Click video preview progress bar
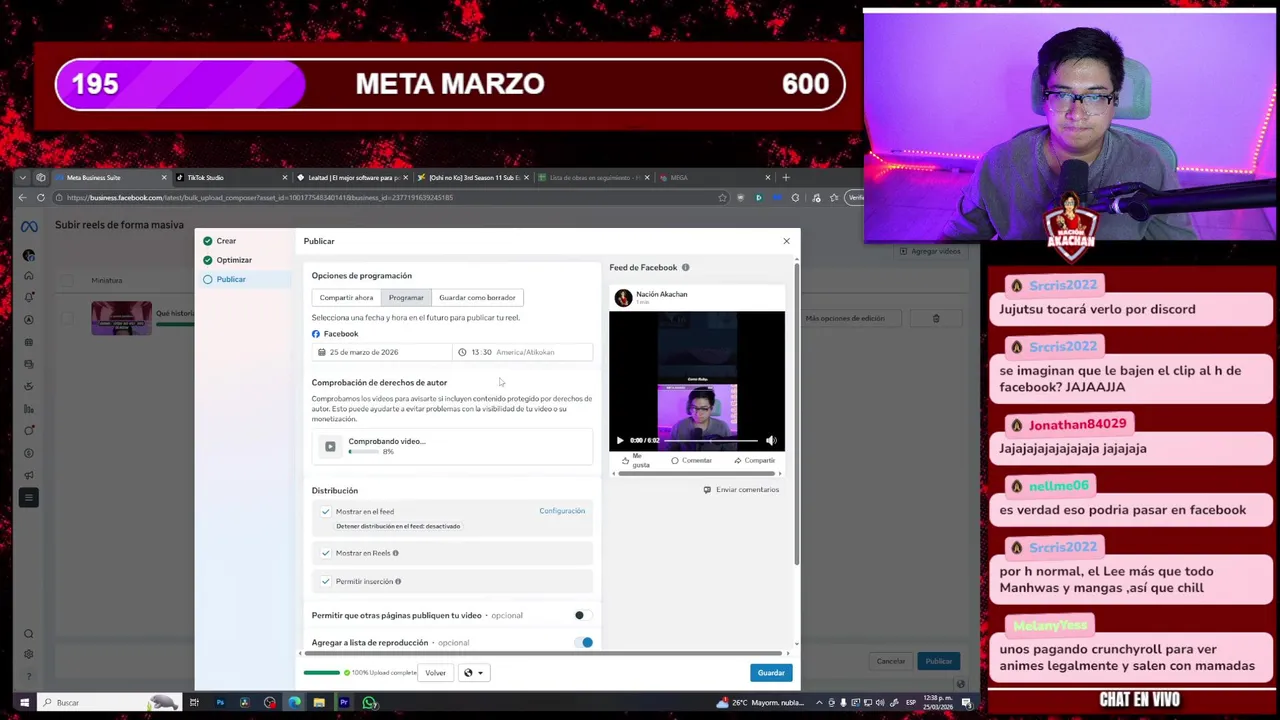 tap(710, 440)
